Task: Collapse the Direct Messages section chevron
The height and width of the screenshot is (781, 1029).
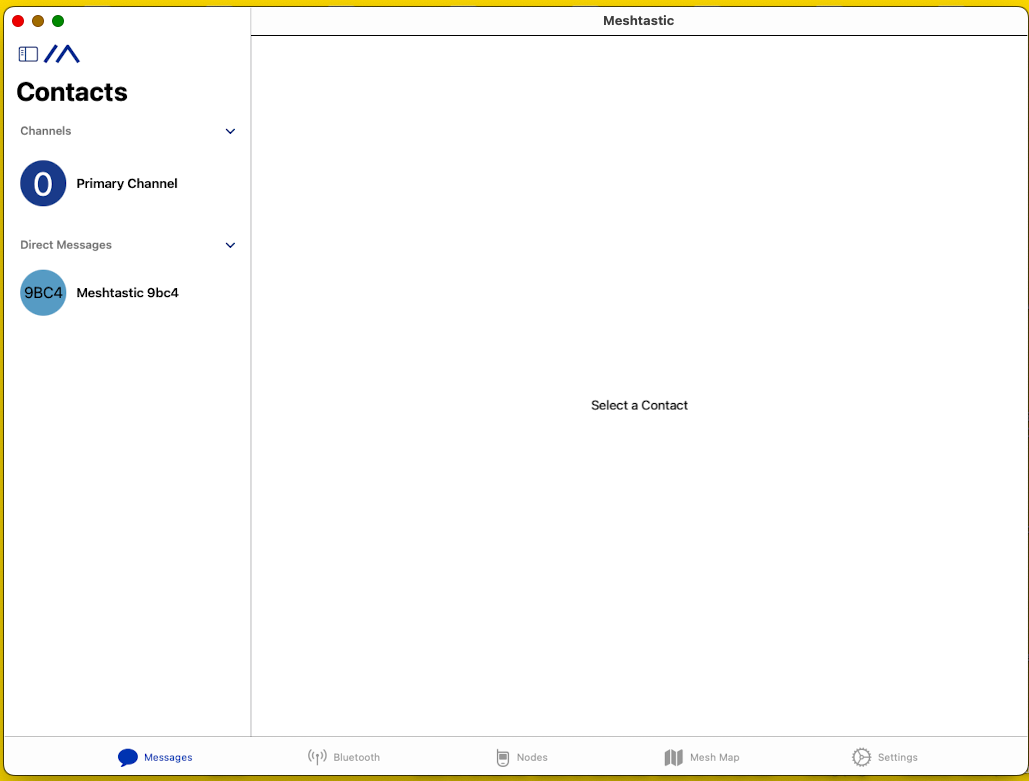Action: tap(230, 245)
